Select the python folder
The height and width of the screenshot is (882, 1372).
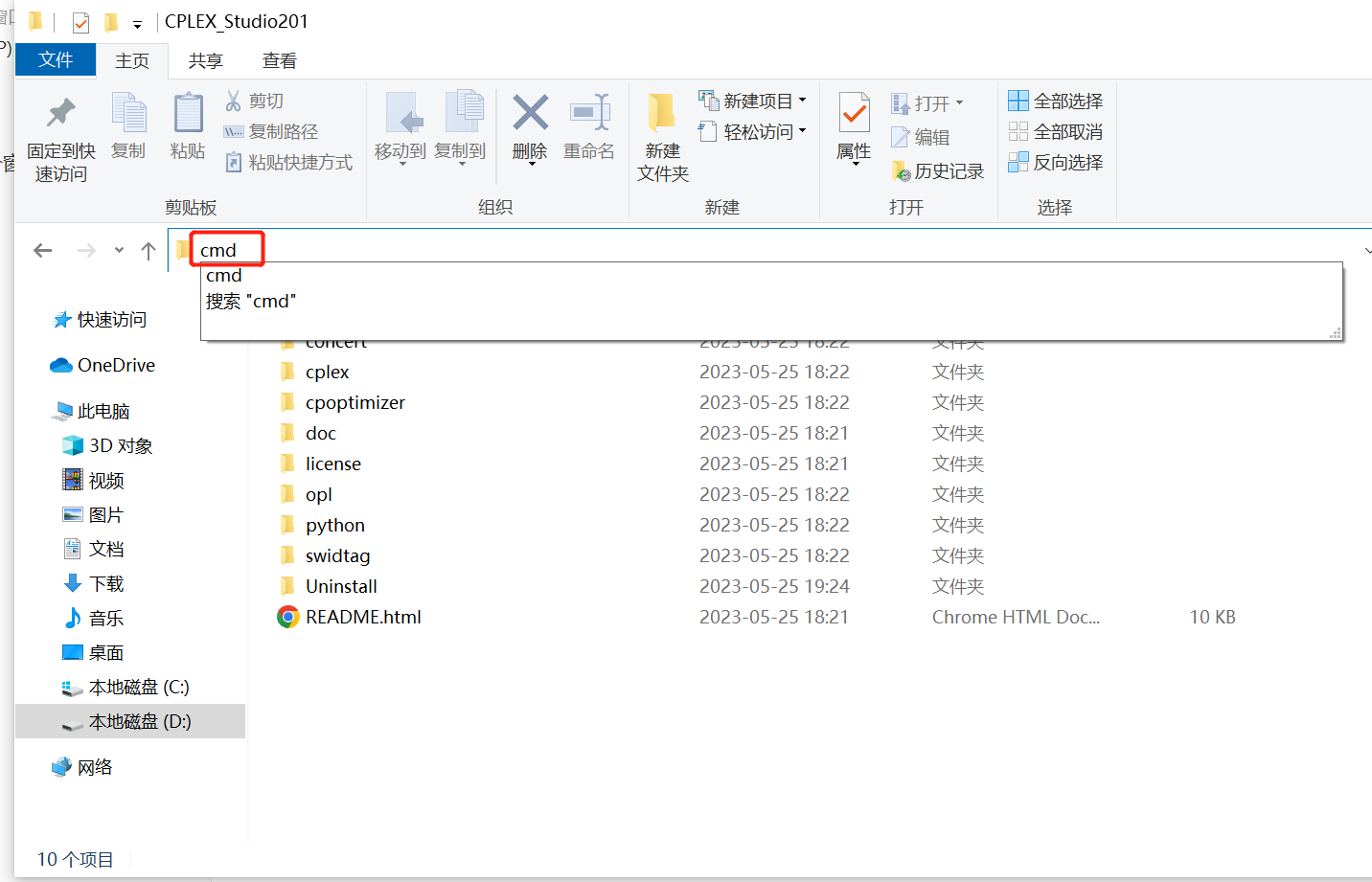pos(334,525)
